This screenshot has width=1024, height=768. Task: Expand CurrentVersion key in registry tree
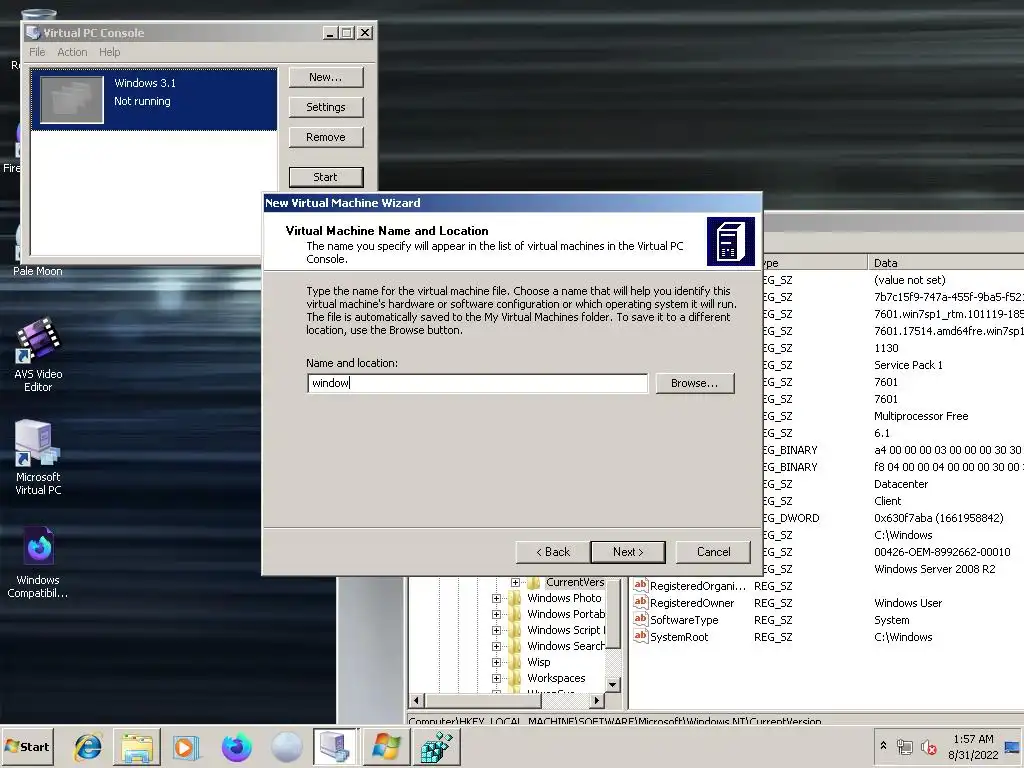[x=515, y=582]
